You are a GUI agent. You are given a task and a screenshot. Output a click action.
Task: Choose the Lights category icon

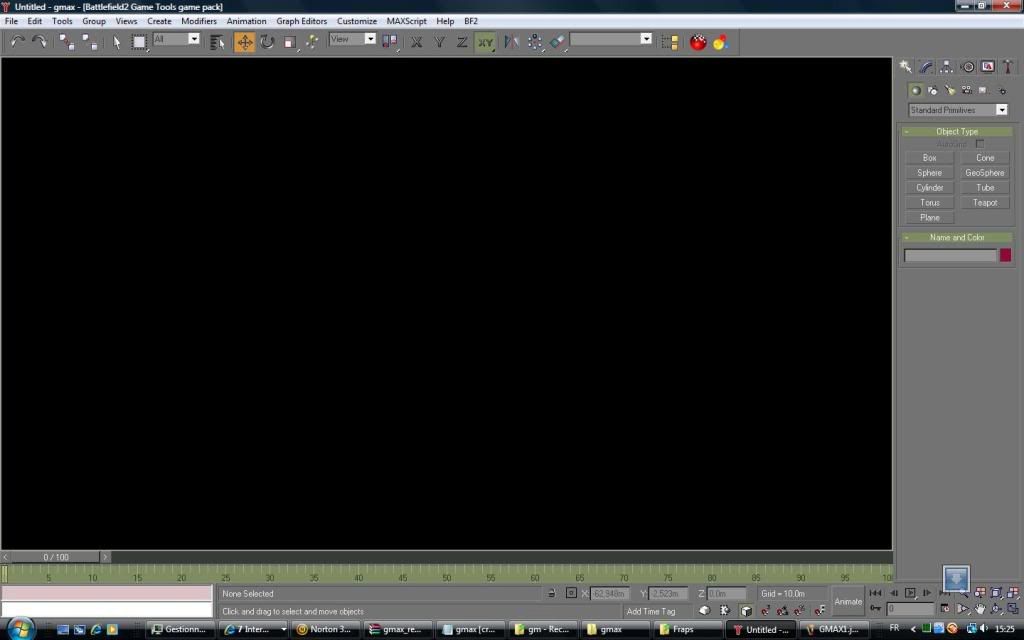[948, 90]
